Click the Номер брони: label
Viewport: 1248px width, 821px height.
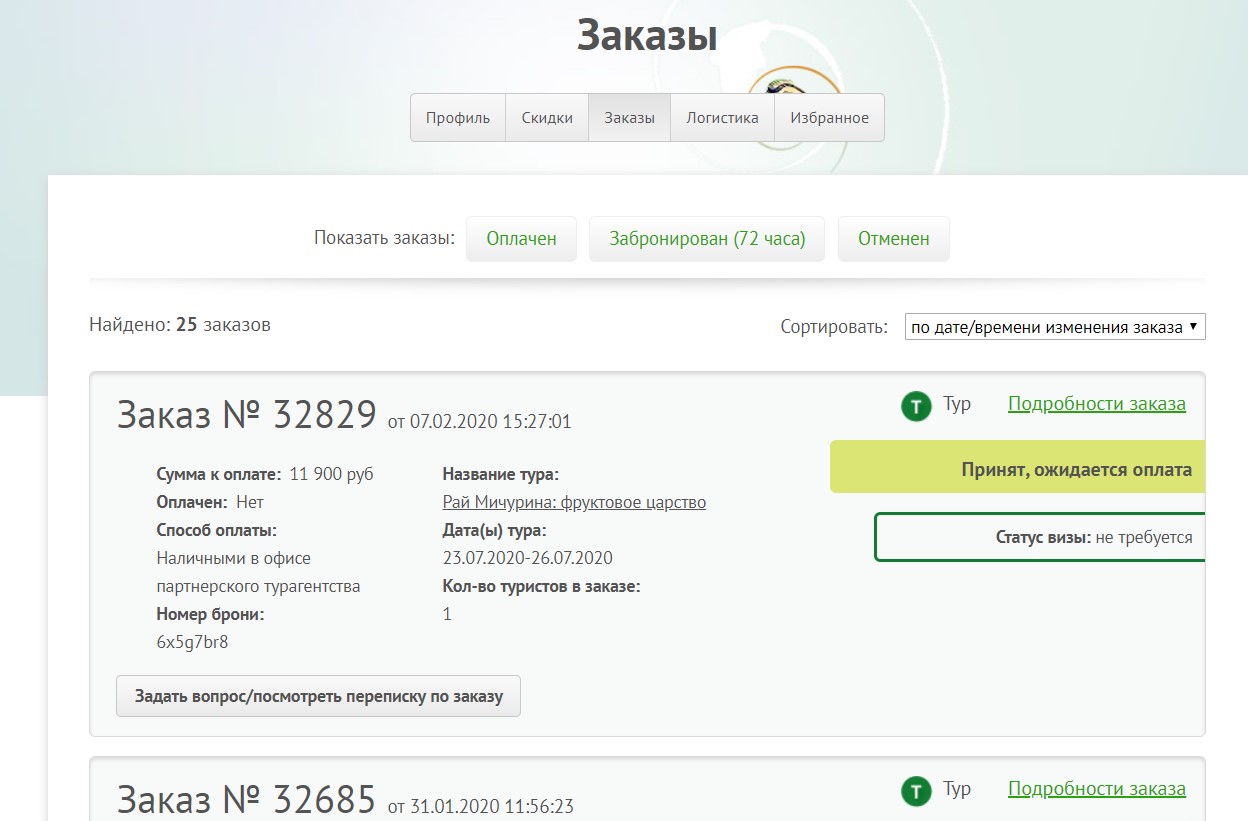click(211, 614)
